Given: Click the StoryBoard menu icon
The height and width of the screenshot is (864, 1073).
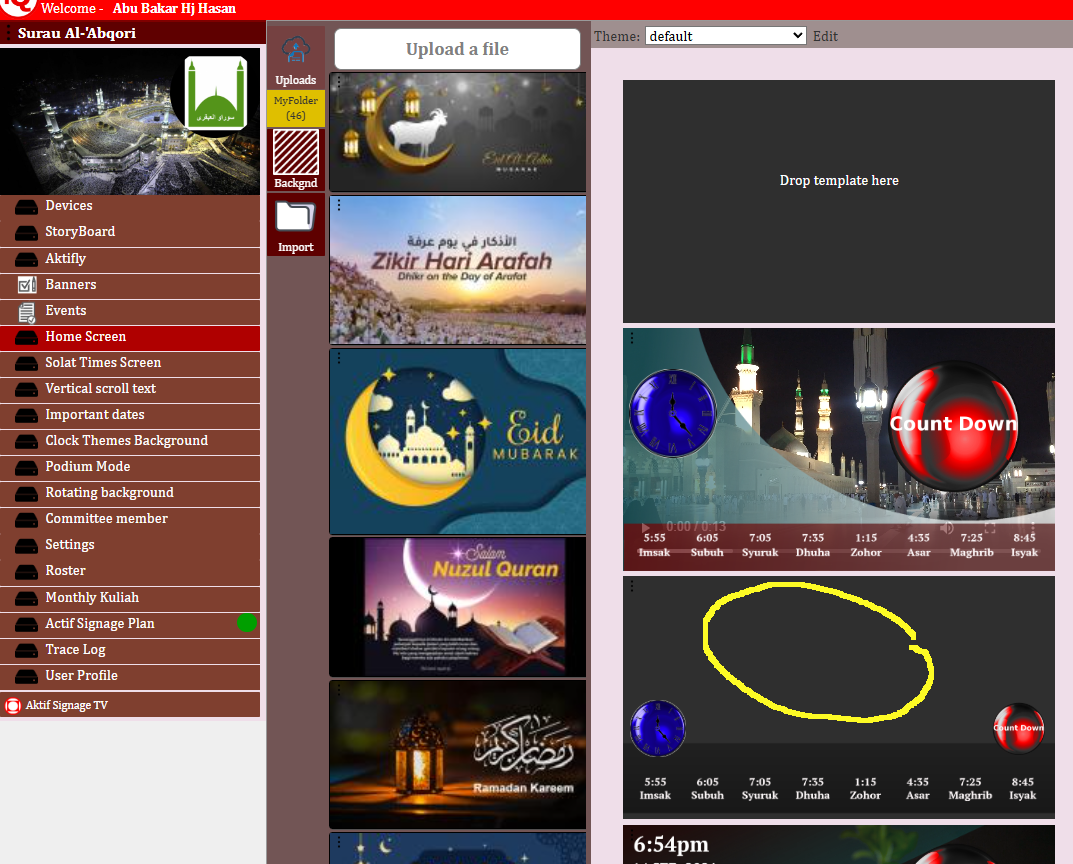Looking at the screenshot, I should pyautogui.click(x=27, y=233).
